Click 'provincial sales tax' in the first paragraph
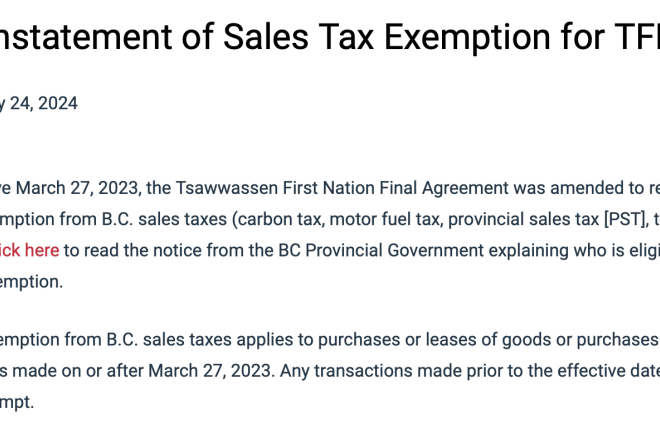 [524, 219]
